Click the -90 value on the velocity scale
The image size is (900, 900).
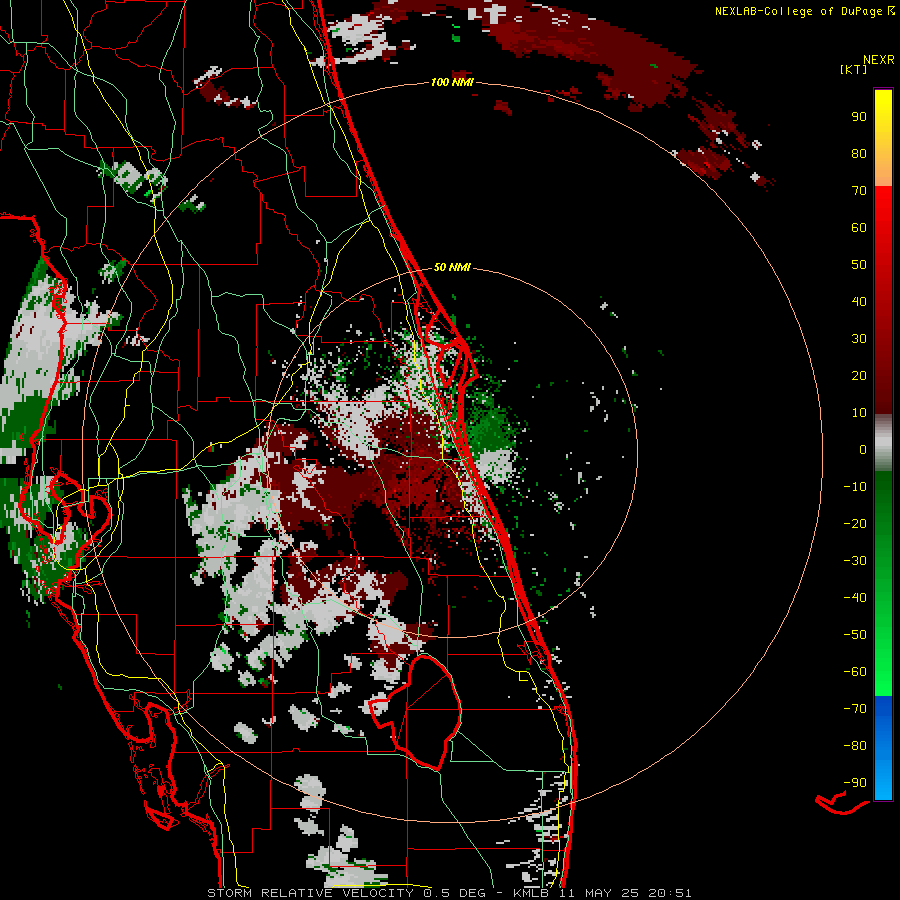(x=855, y=783)
